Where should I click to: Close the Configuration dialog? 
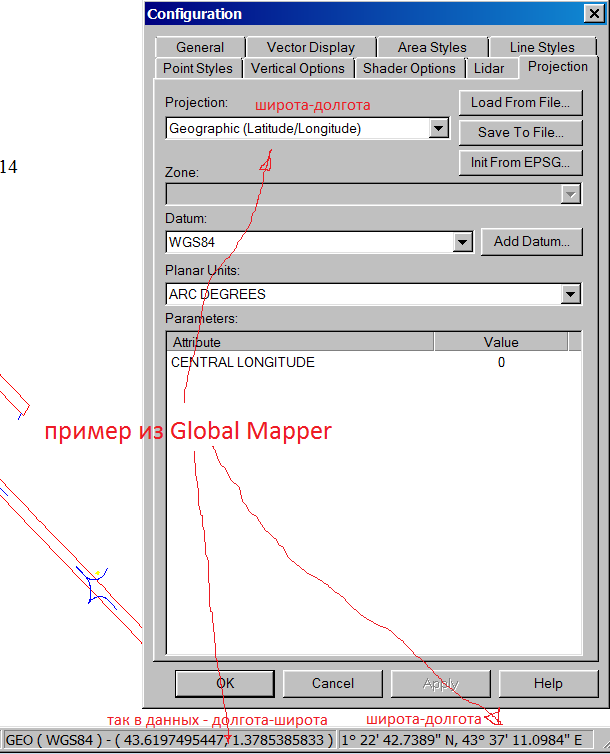(x=594, y=13)
